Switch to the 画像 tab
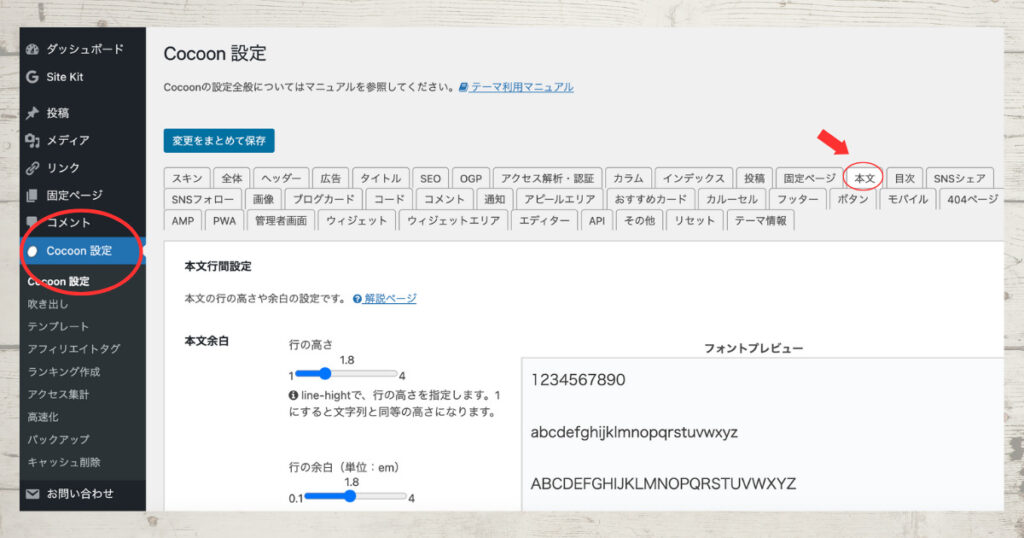 [263, 199]
